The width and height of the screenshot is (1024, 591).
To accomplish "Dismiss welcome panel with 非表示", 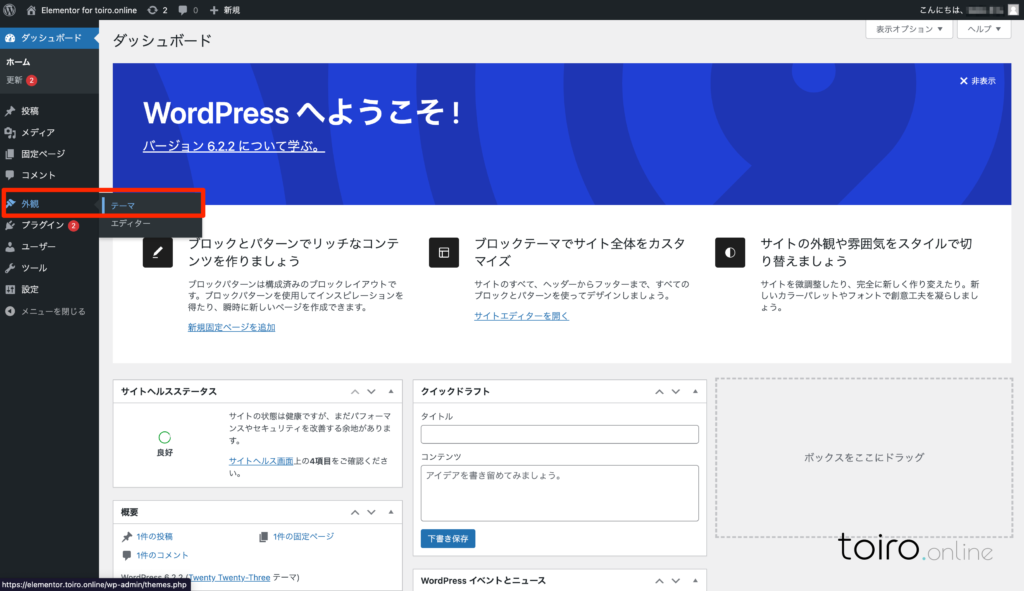I will pos(977,81).
